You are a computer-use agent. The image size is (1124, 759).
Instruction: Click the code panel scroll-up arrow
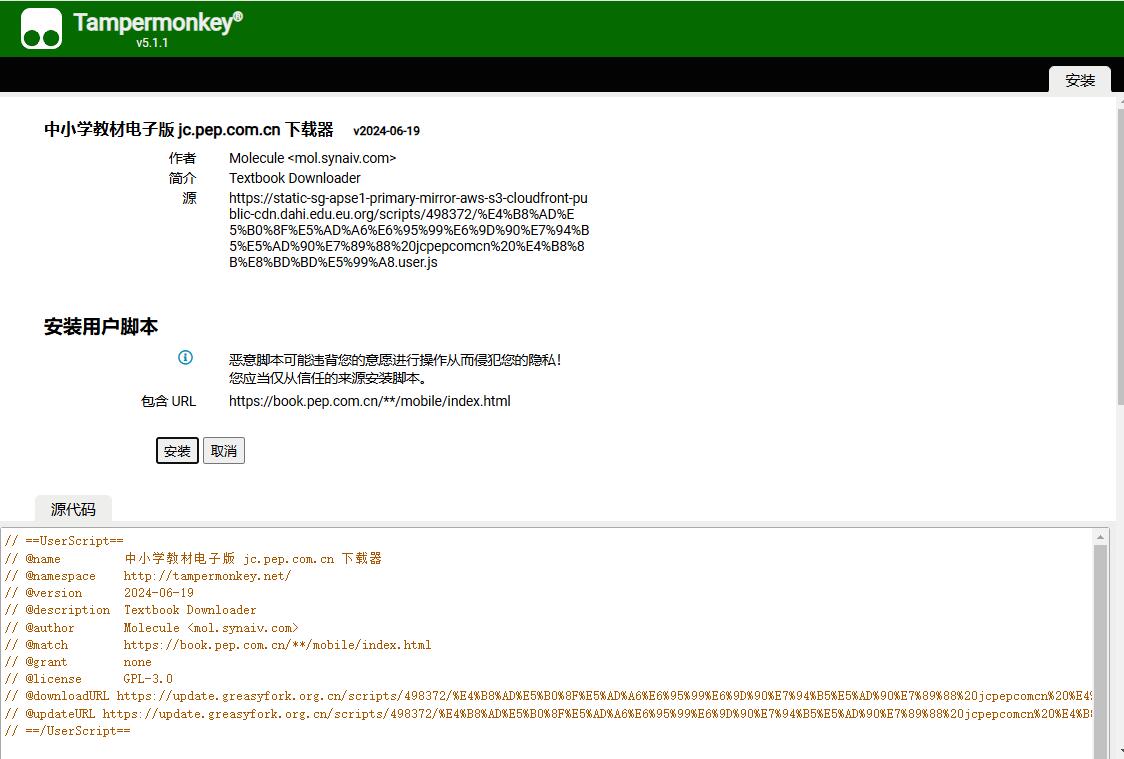point(1101,537)
